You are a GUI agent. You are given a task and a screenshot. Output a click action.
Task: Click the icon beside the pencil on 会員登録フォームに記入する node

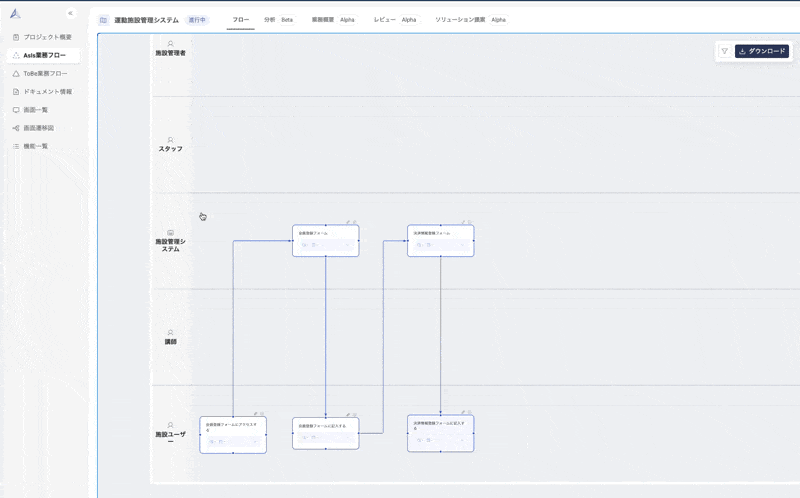[x=355, y=415]
